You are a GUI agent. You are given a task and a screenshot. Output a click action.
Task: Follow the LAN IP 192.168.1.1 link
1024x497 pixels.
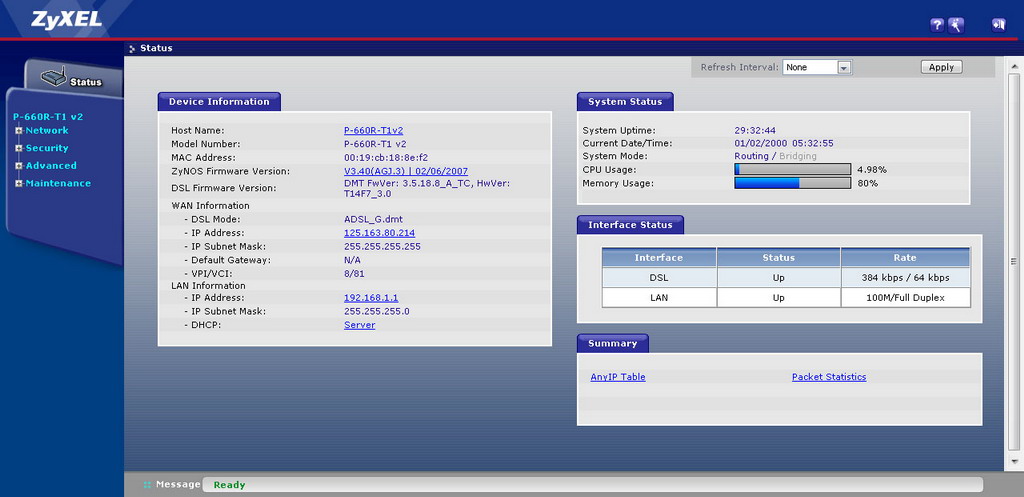pos(371,298)
